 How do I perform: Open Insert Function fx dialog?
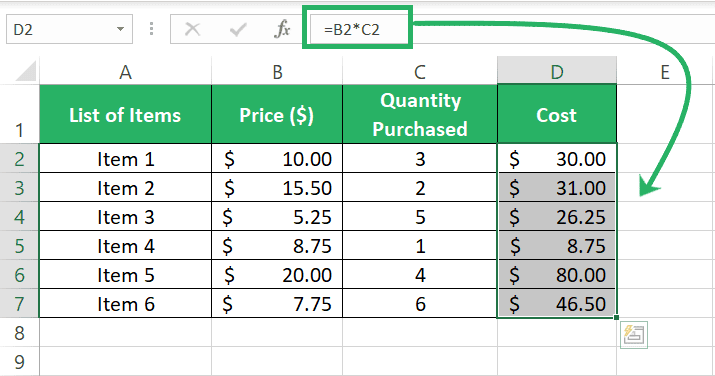point(282,29)
